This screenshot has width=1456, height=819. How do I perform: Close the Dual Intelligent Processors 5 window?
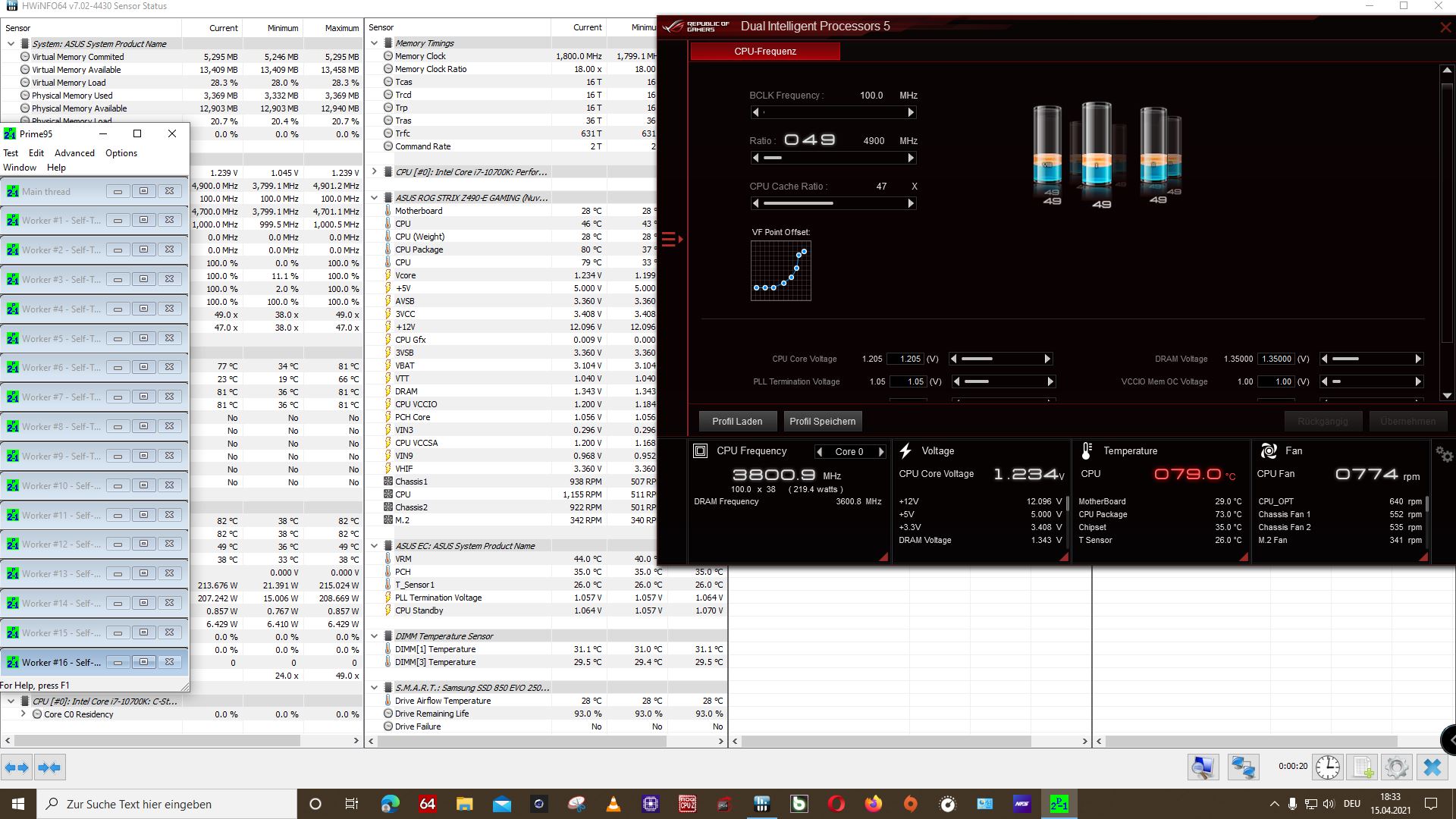[1445, 27]
